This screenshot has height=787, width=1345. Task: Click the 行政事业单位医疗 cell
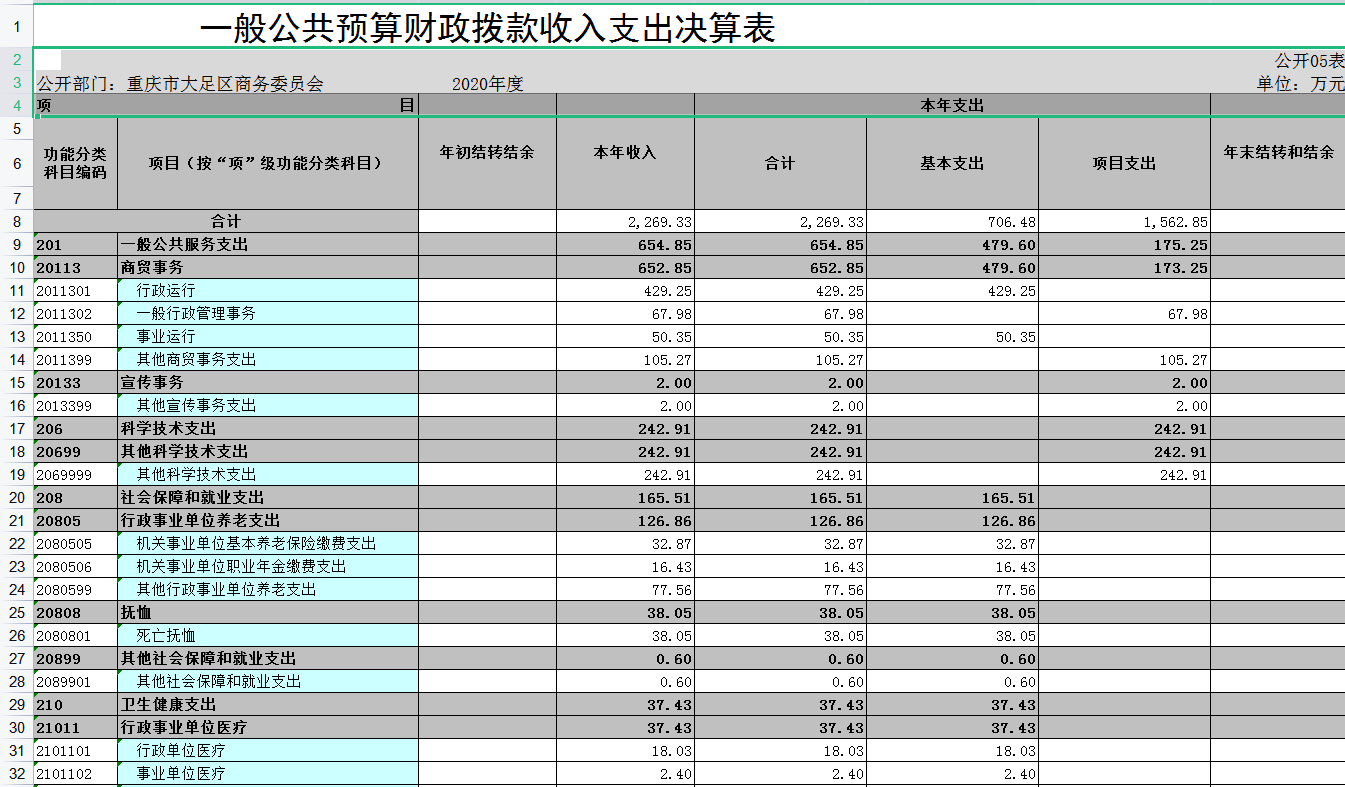267,727
